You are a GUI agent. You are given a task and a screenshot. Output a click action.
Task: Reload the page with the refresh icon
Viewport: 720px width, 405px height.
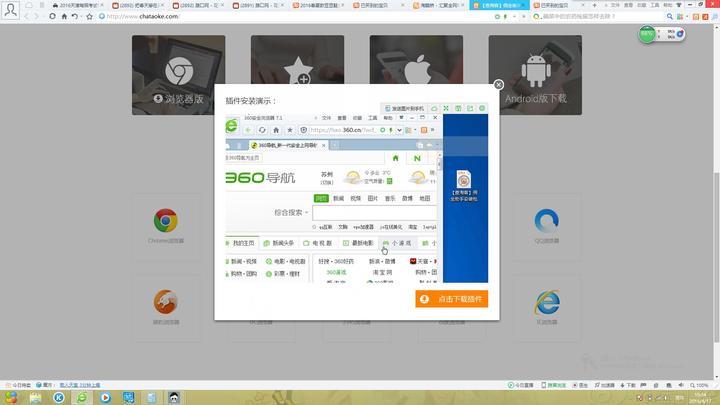(52, 17)
